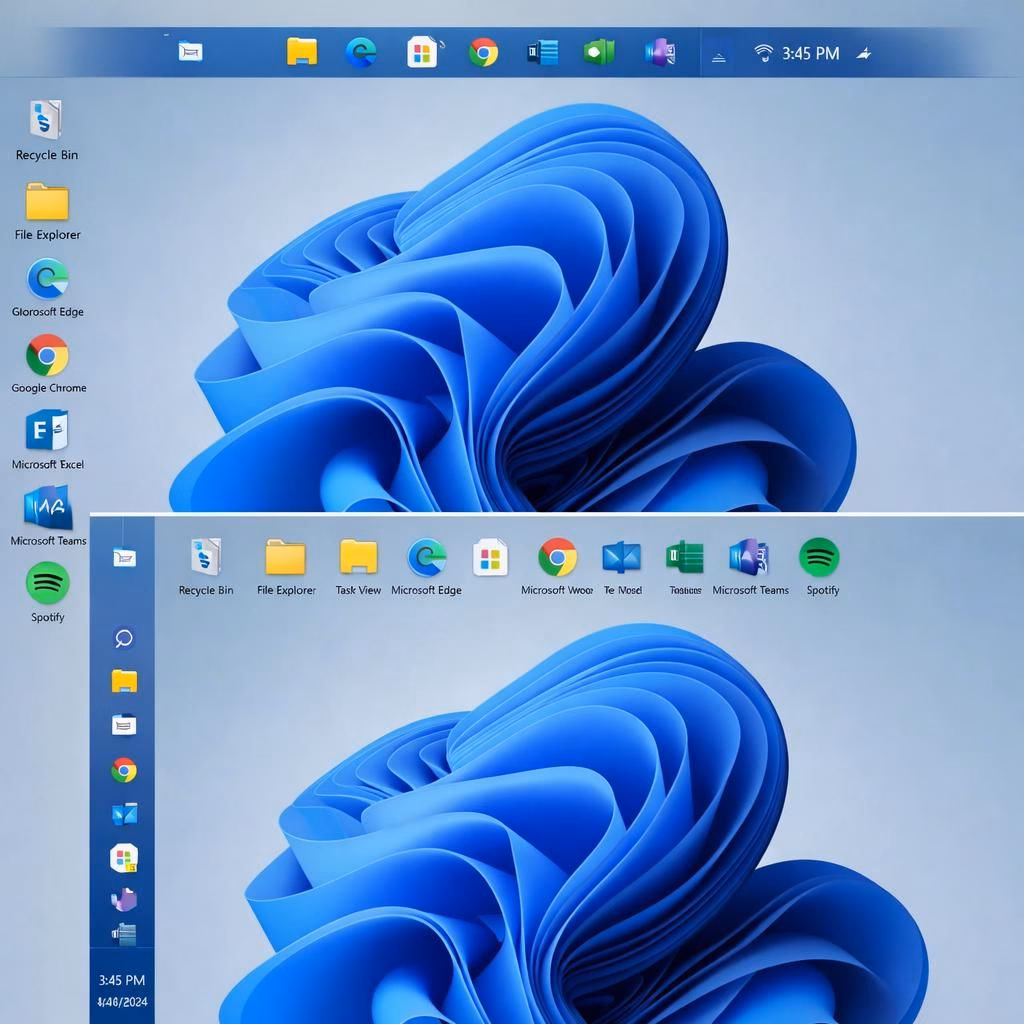This screenshot has width=1024, height=1024.
Task: Click white window icon below folder in vertical taskbar
Action: [123, 725]
